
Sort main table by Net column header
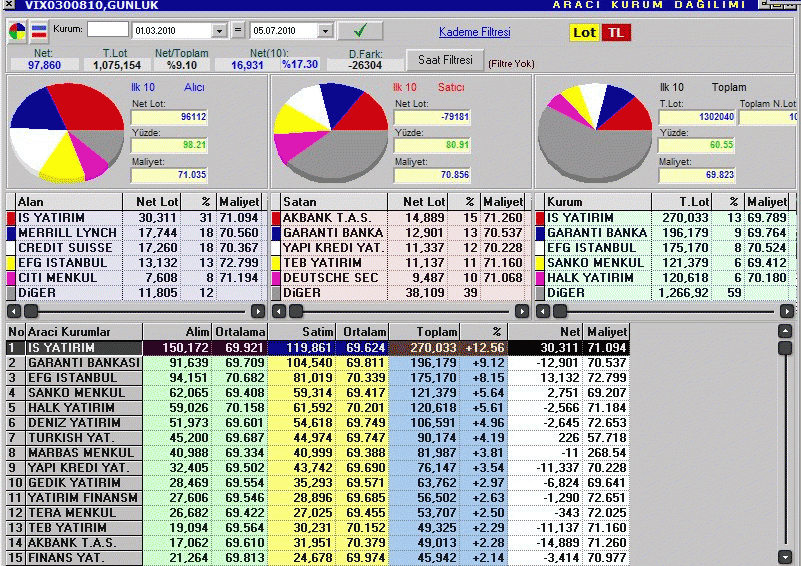tap(545, 332)
